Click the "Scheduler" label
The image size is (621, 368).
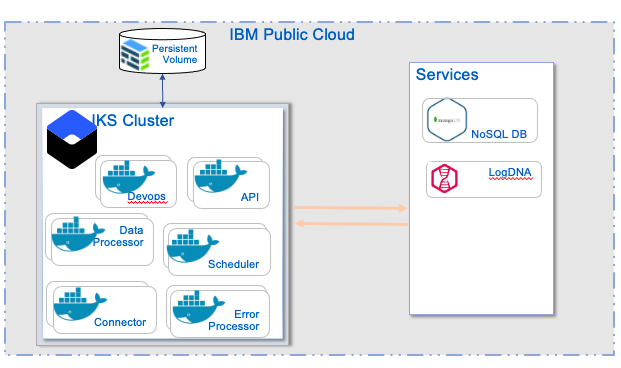click(x=233, y=264)
